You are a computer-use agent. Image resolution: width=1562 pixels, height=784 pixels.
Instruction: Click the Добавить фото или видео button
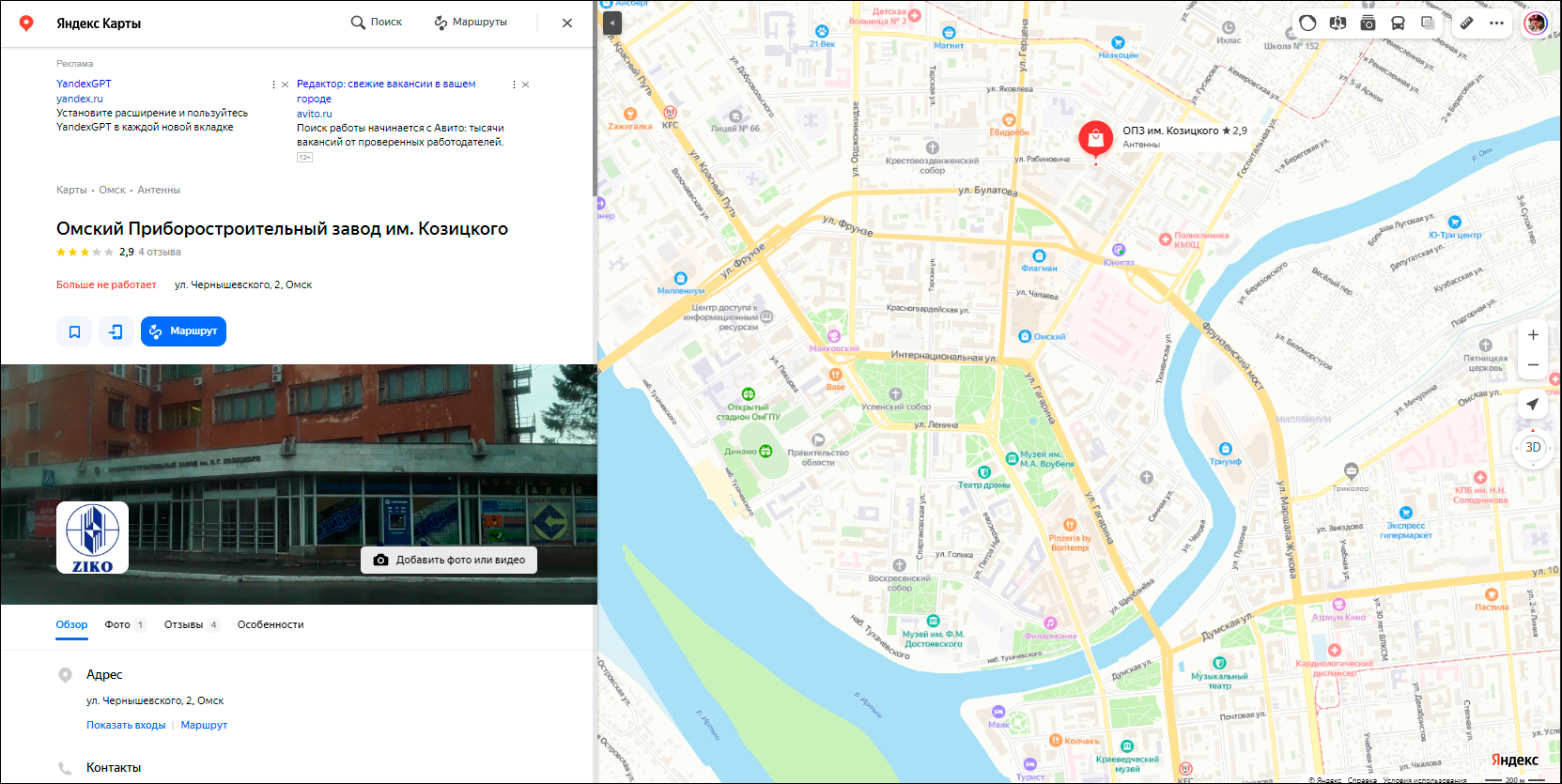449,560
